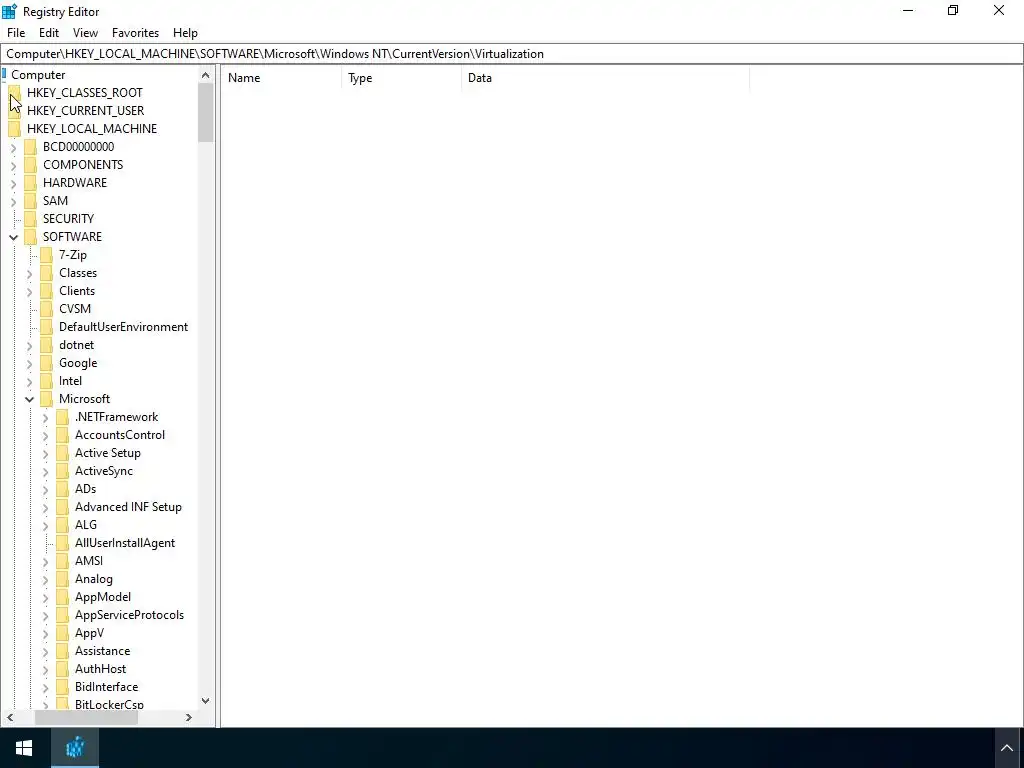Image resolution: width=1024 pixels, height=768 pixels.
Task: Open the Help menu
Action: 185,33
